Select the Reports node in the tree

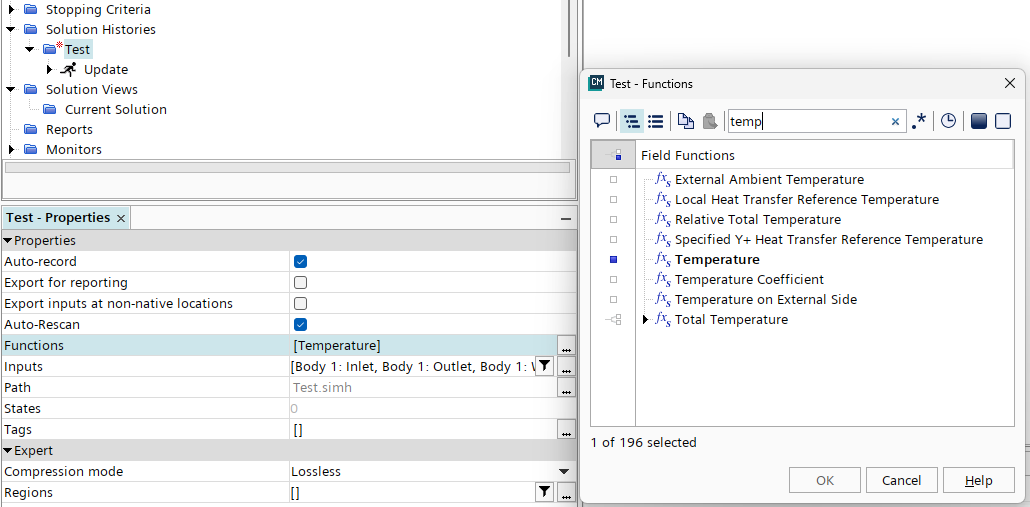pyautogui.click(x=69, y=130)
